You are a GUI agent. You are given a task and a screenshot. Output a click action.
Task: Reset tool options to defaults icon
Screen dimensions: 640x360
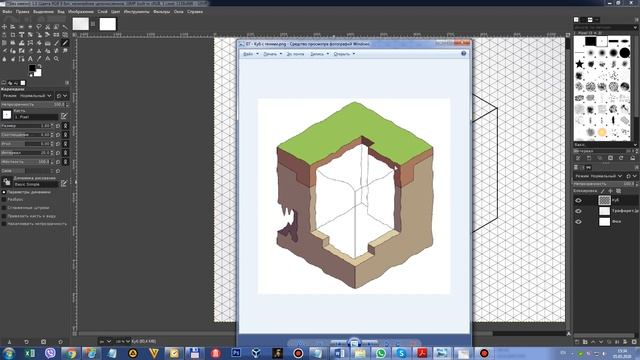tap(61, 342)
